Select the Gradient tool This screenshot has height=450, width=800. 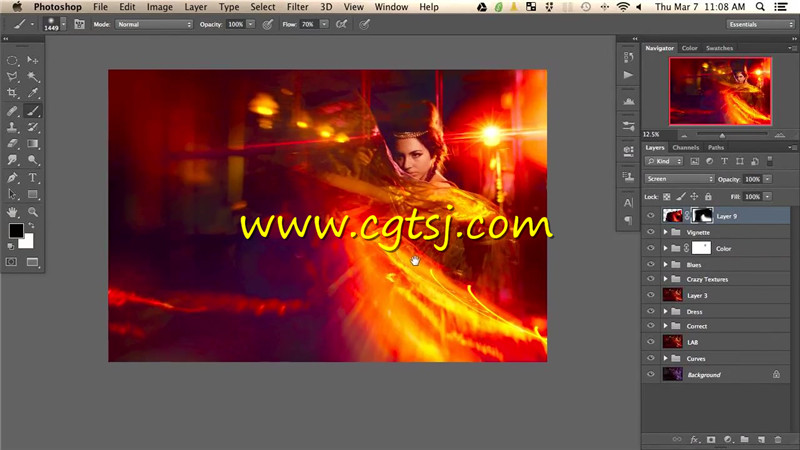point(33,144)
